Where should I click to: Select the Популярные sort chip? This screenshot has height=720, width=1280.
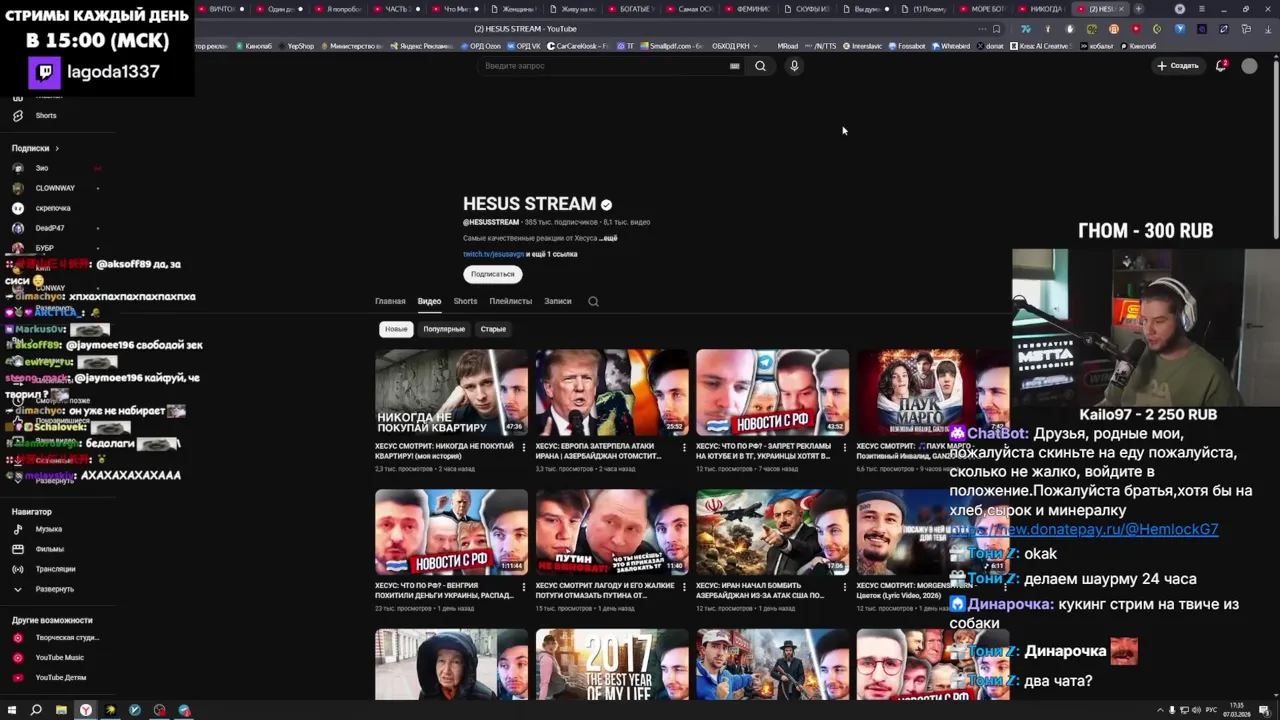[444, 329]
